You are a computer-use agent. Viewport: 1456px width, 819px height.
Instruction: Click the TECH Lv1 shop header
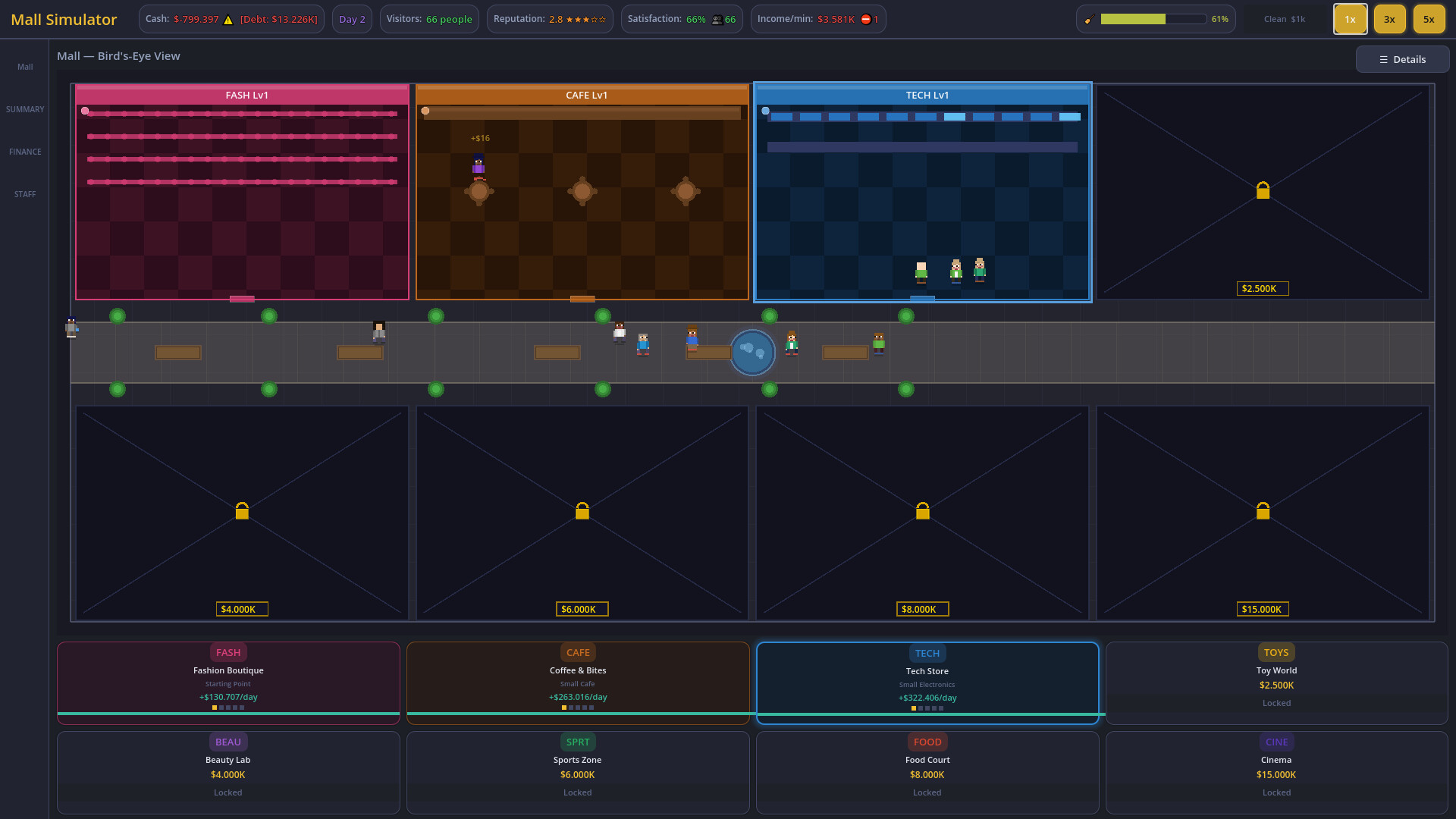923,96
